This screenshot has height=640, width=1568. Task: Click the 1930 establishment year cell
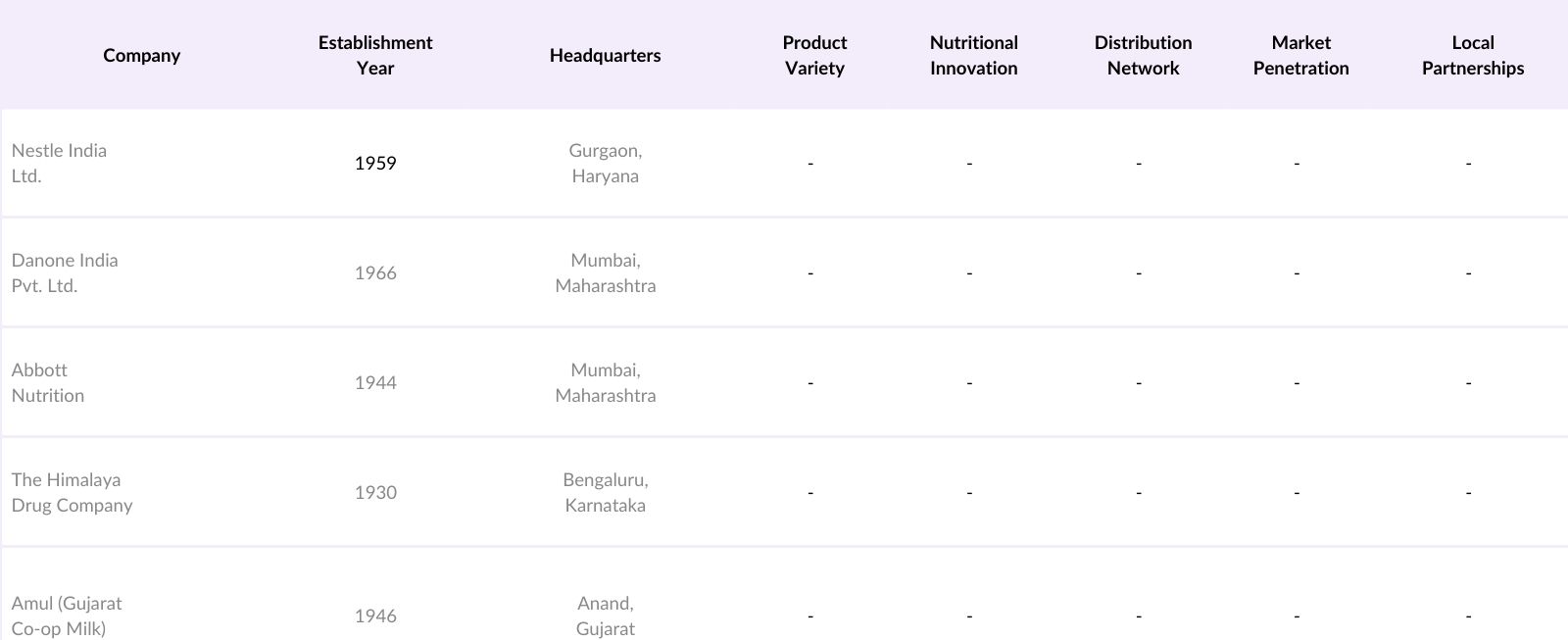[x=375, y=492]
